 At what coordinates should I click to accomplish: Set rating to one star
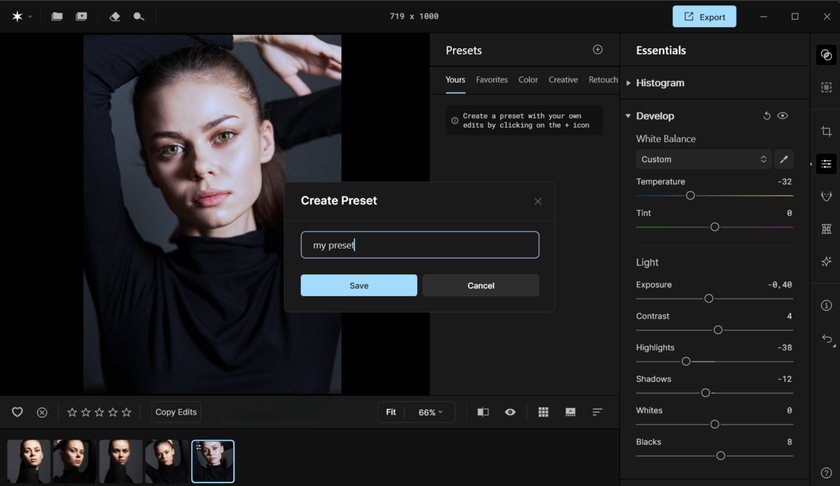click(x=72, y=412)
